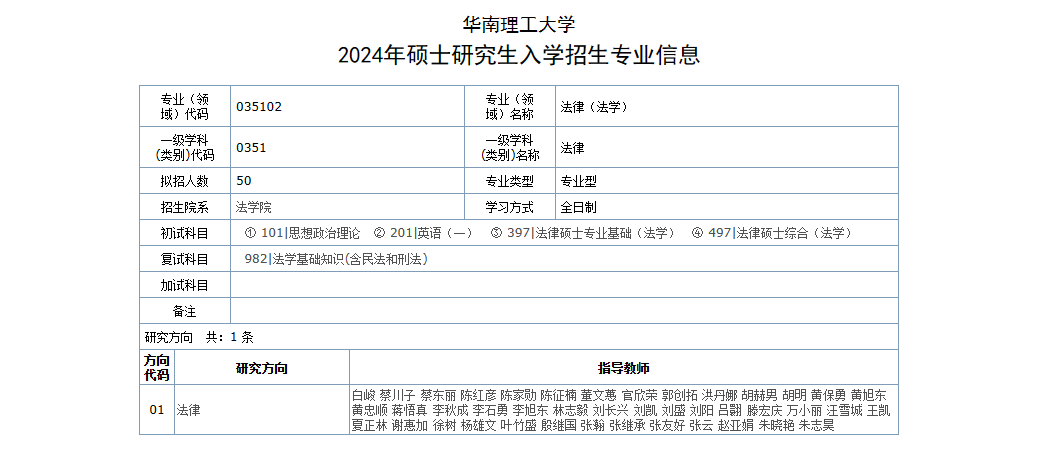Click the '招生院系' label cell
This screenshot has width=1043, height=468.
[x=185, y=207]
